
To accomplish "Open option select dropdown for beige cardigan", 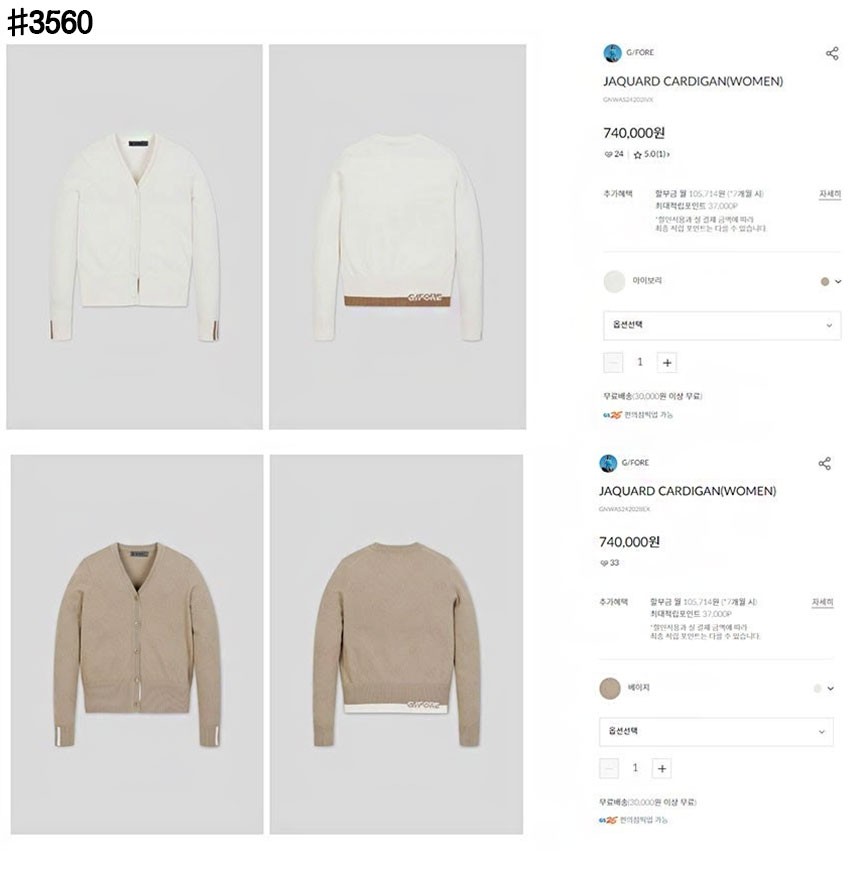I will pos(716,732).
